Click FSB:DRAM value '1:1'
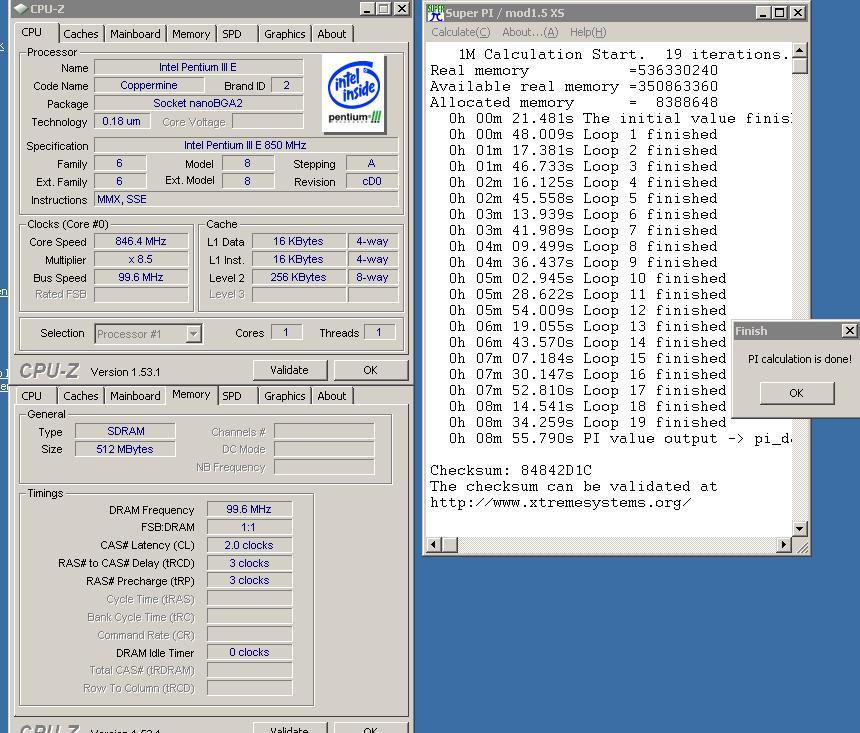 249,527
